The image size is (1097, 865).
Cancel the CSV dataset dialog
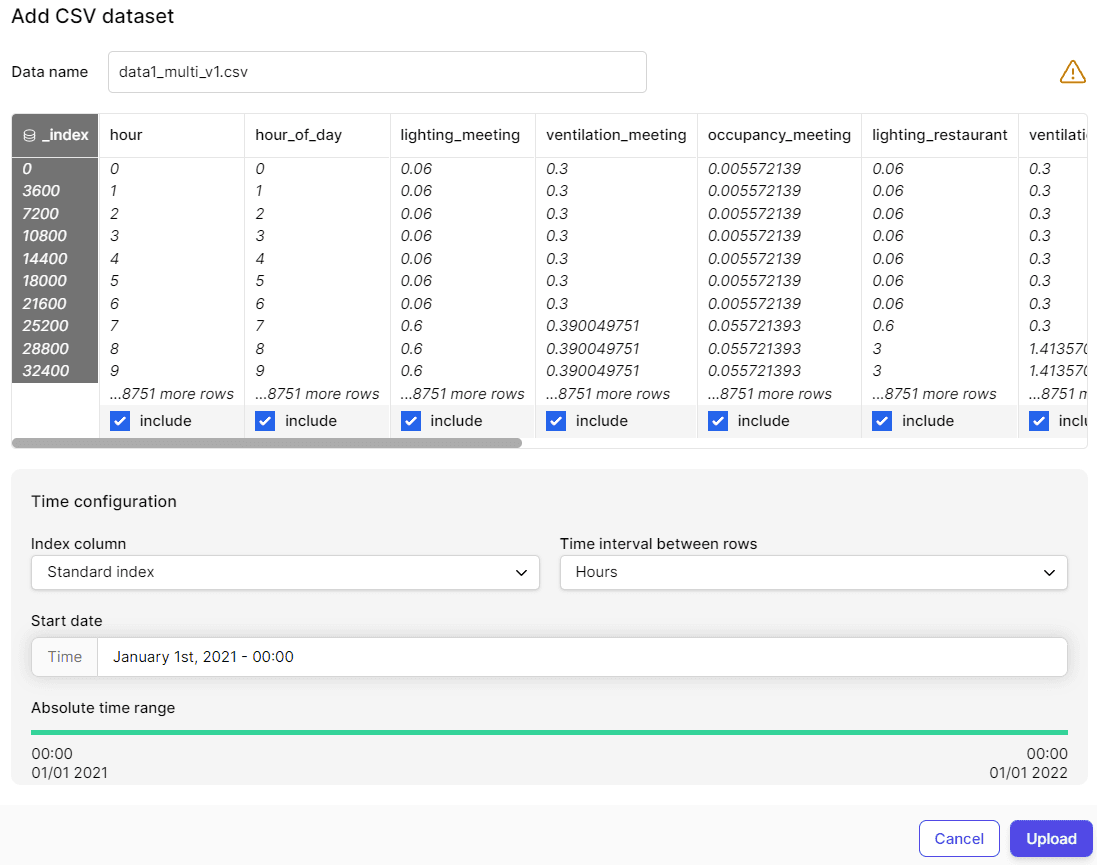tap(959, 839)
